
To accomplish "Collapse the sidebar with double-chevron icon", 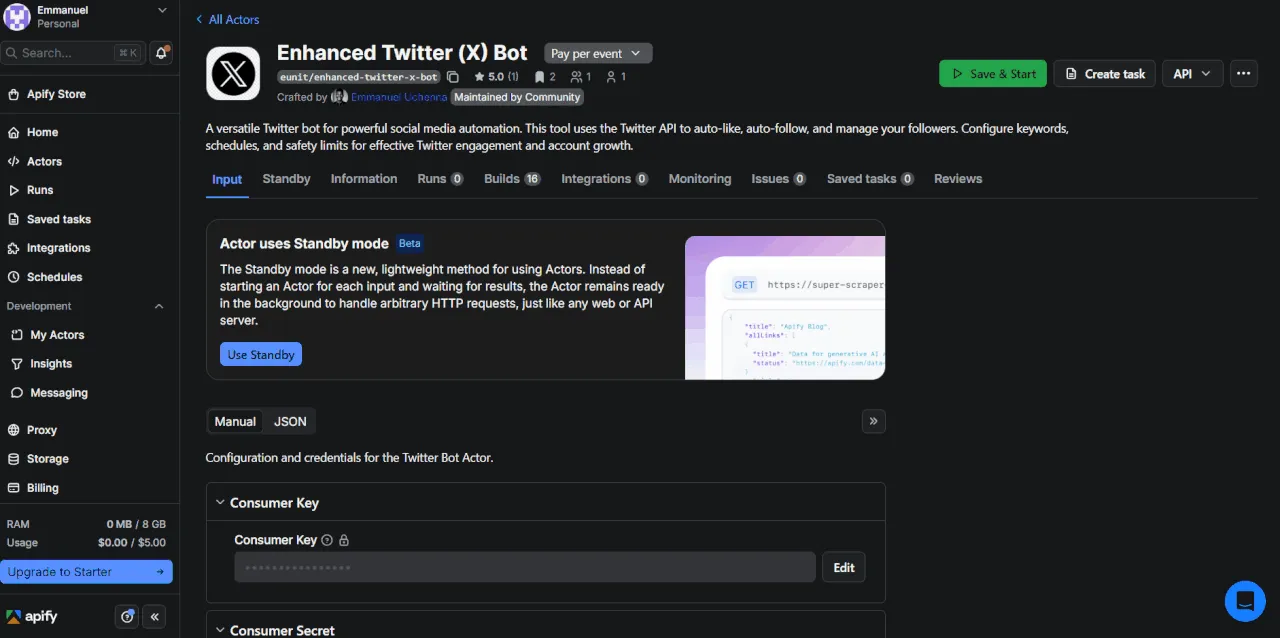I will point(155,617).
